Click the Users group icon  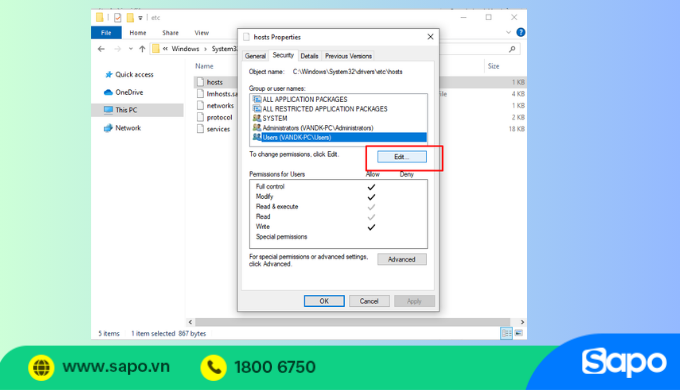(x=257, y=137)
